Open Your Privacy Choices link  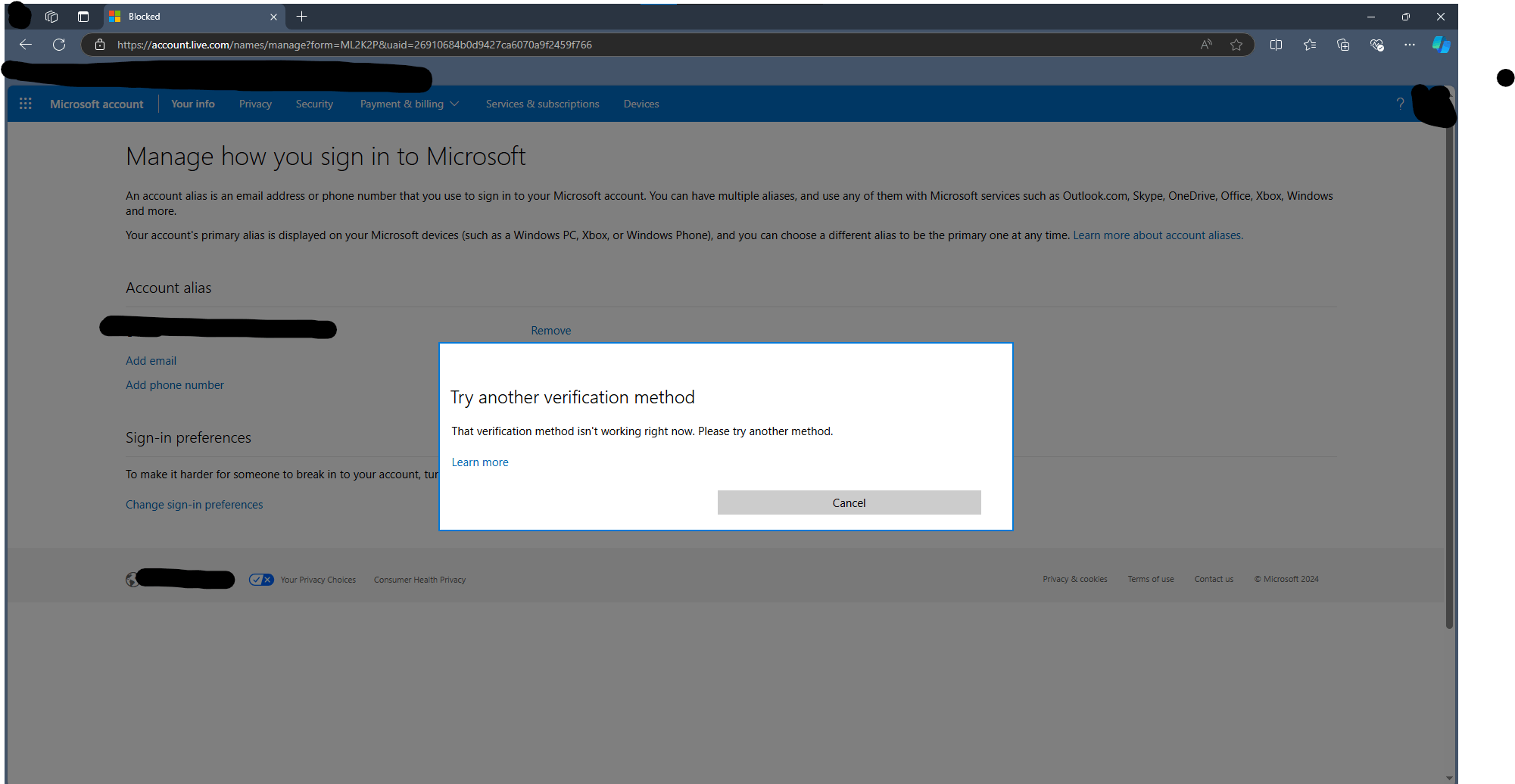[318, 580]
